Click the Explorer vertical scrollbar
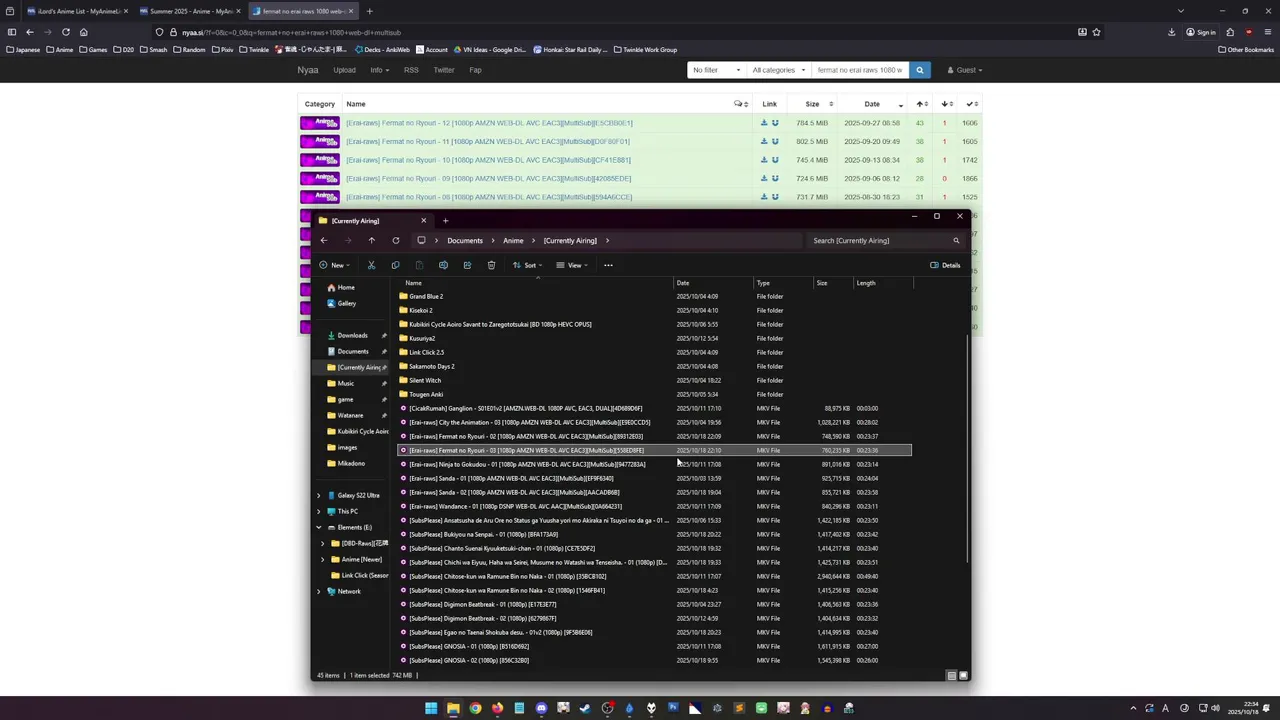This screenshot has width=1280, height=720. [x=968, y=447]
